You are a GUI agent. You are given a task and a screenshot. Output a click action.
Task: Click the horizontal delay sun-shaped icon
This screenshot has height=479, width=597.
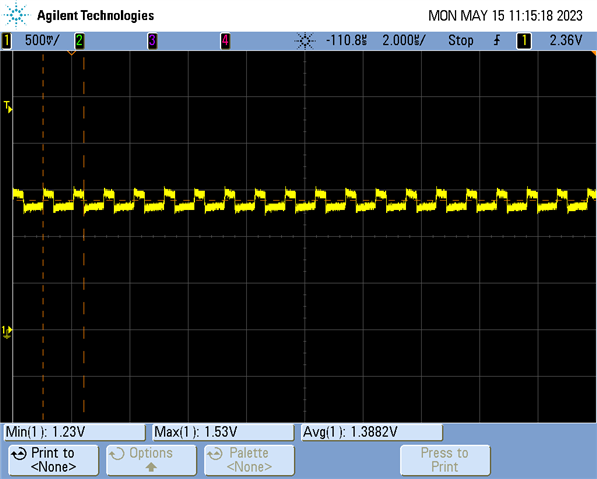(305, 40)
